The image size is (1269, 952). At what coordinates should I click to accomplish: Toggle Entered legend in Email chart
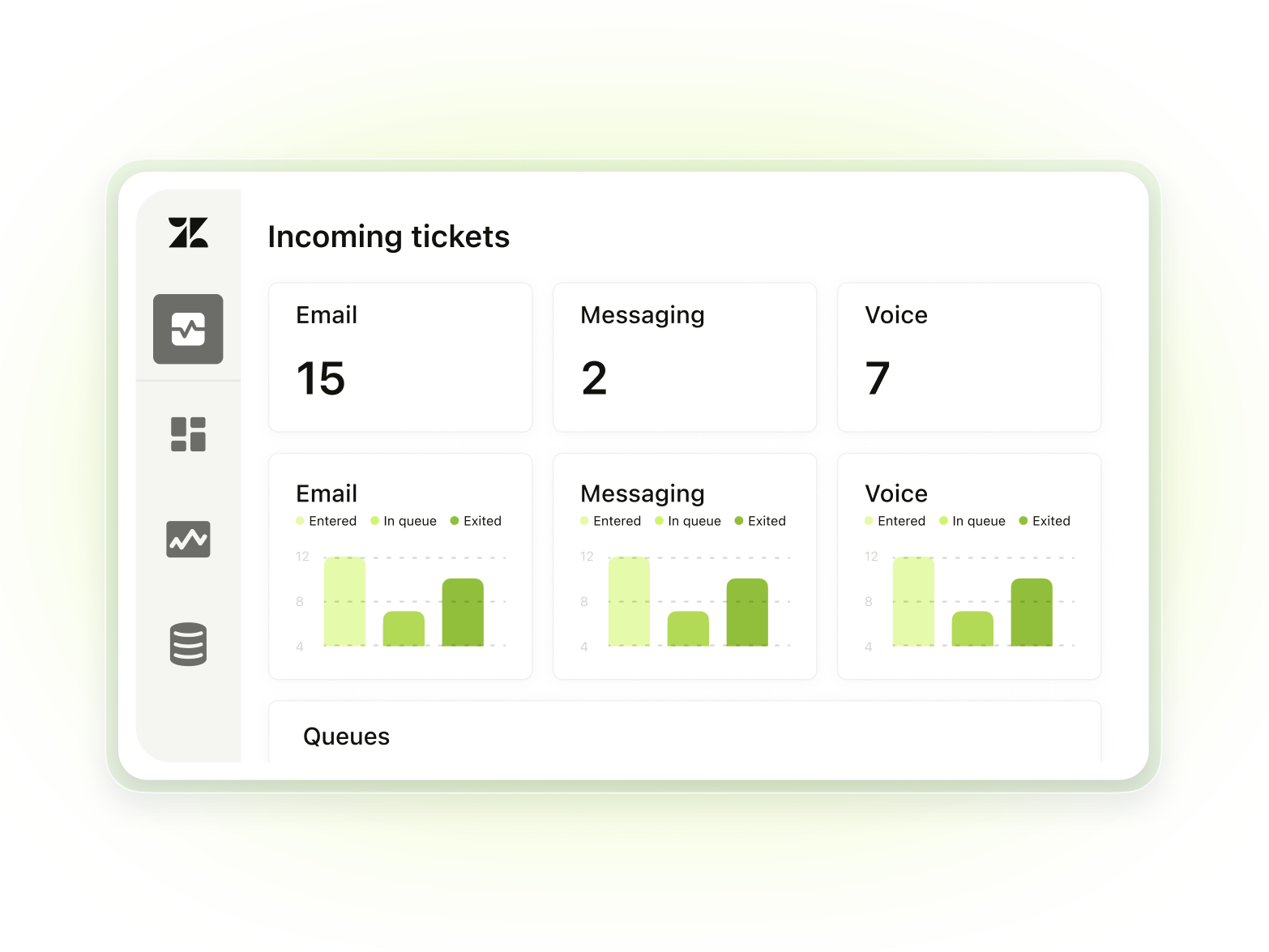[326, 521]
